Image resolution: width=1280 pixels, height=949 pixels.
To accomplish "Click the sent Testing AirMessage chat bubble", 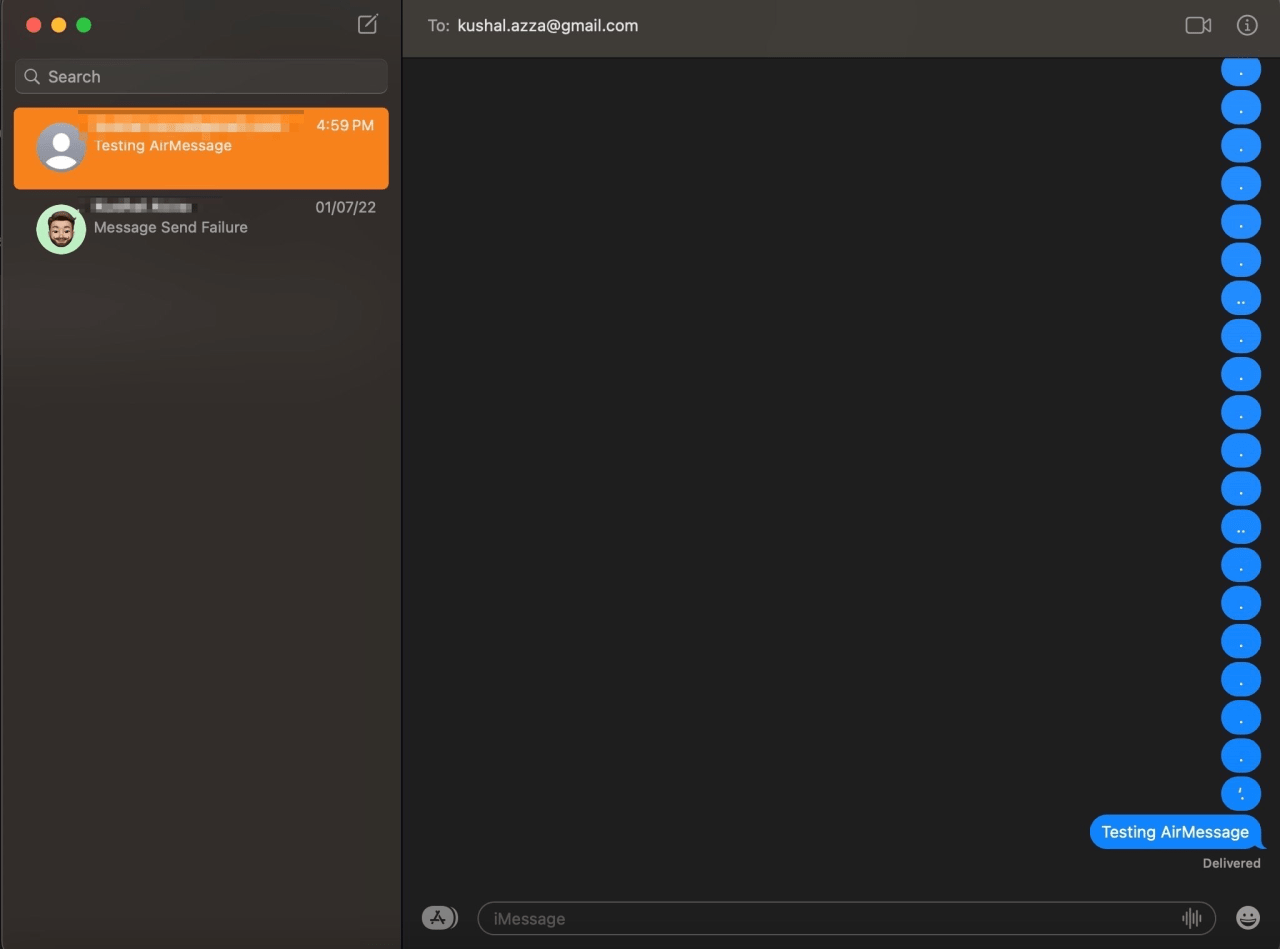I will click(1175, 832).
